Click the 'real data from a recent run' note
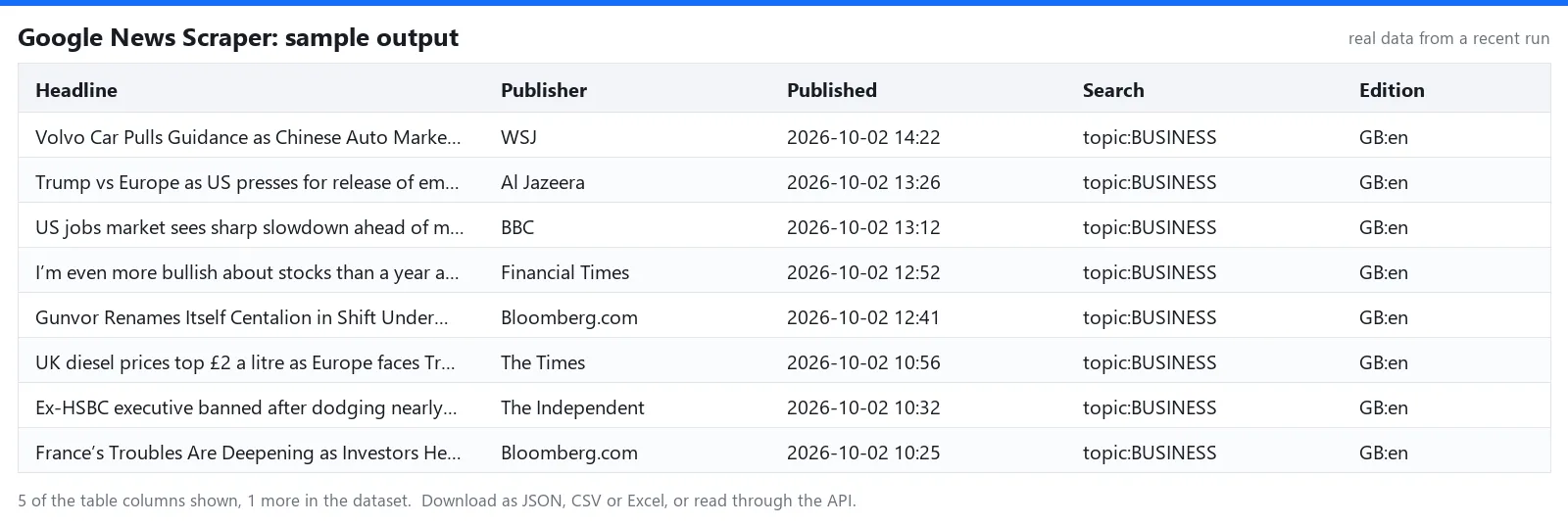The width and height of the screenshot is (1568, 525). click(1448, 38)
